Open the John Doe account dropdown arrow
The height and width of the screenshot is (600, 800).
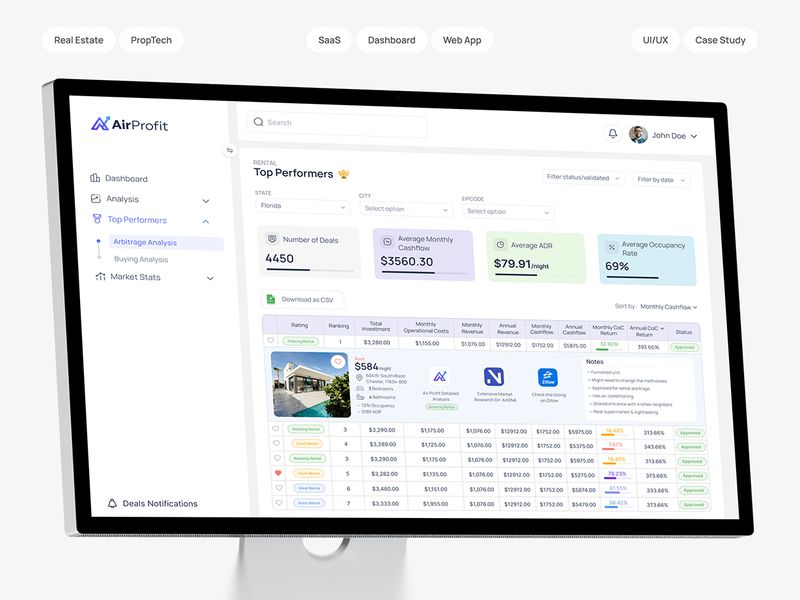tap(694, 136)
